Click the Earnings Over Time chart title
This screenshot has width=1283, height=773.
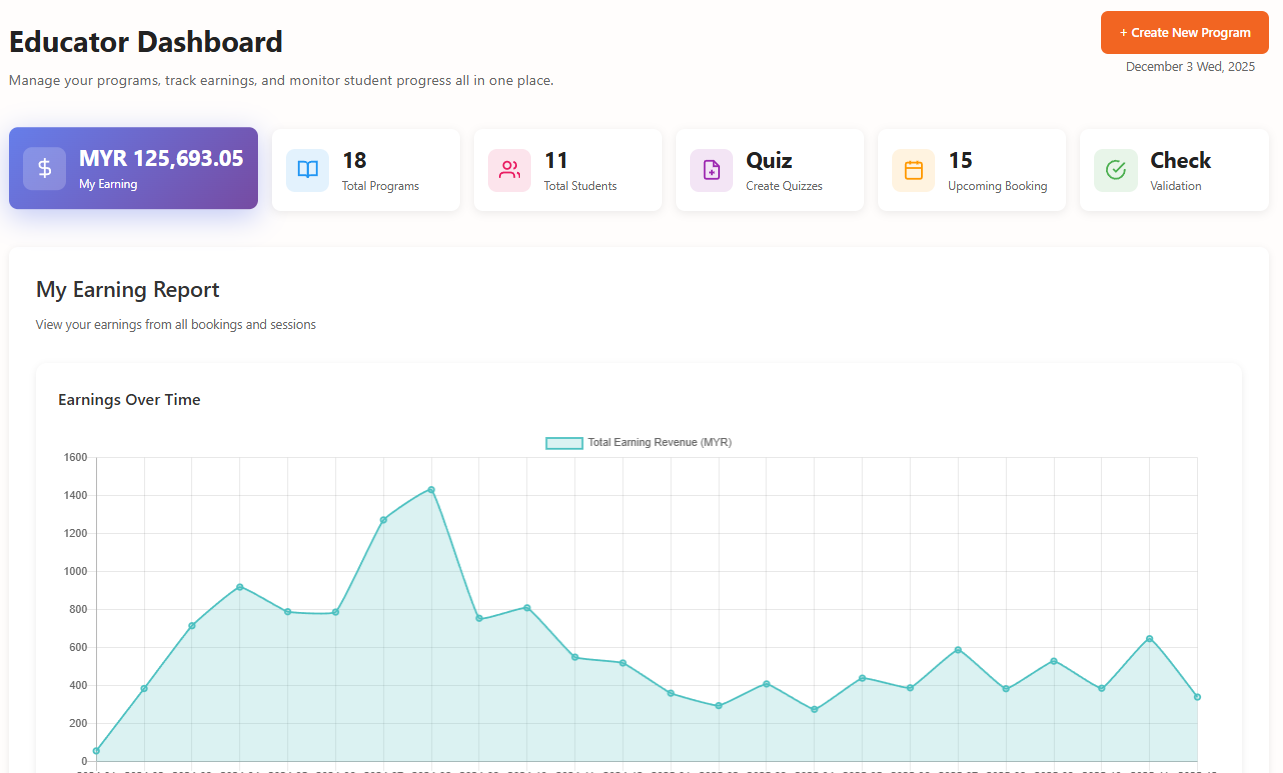(129, 400)
